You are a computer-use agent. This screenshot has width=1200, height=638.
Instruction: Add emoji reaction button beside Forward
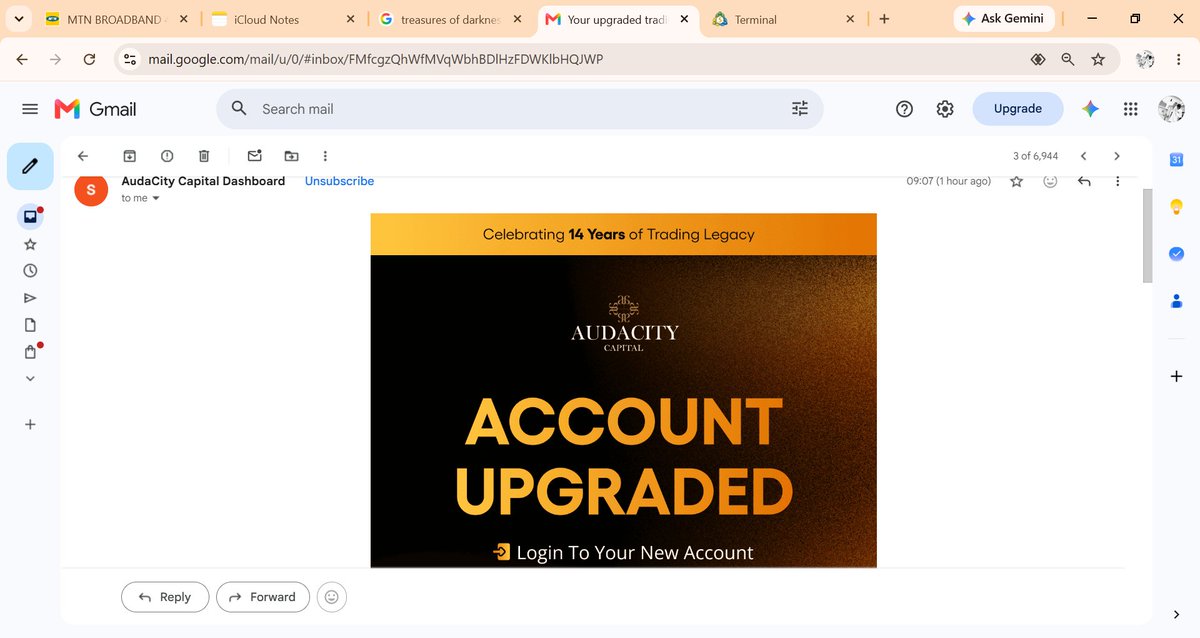tap(332, 597)
